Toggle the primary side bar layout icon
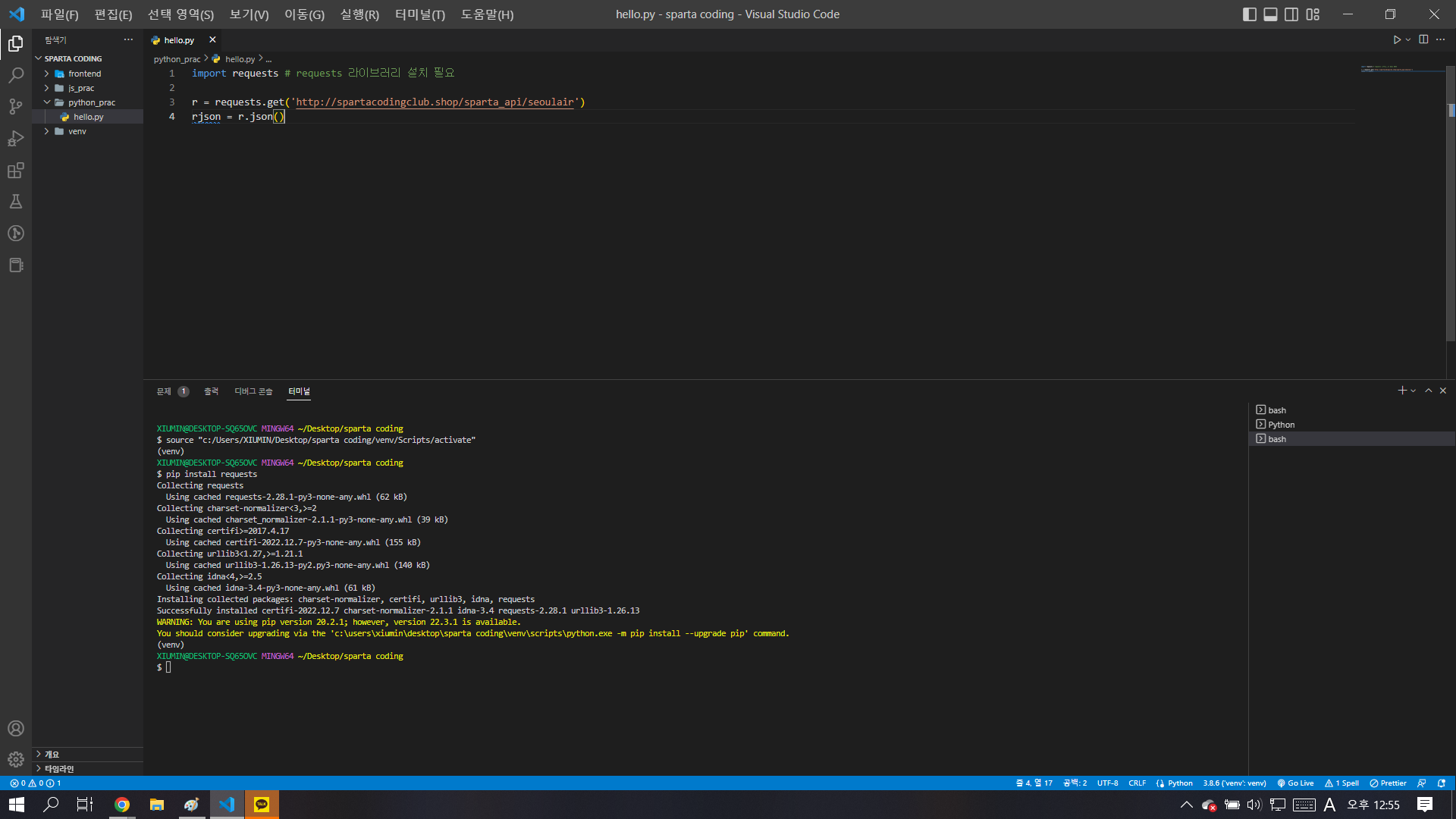Screen dimensions: 1456x819 point(1250,14)
